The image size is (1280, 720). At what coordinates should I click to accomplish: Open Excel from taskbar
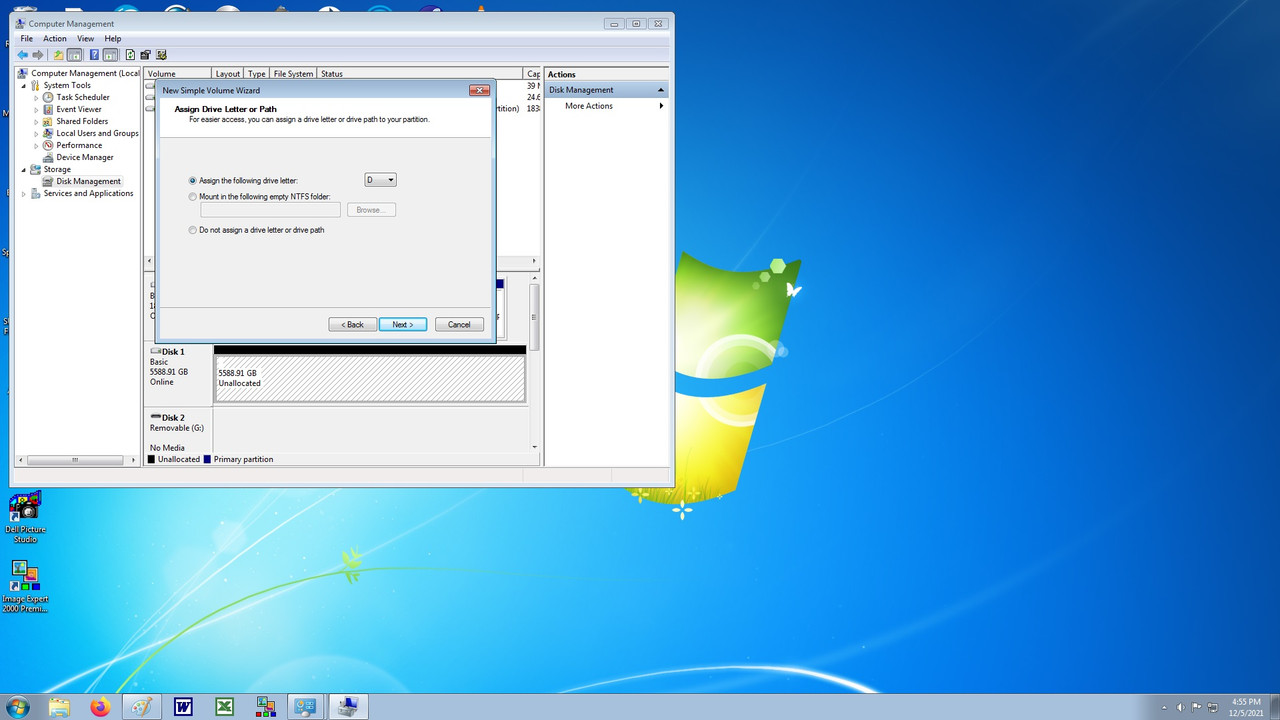(x=225, y=707)
